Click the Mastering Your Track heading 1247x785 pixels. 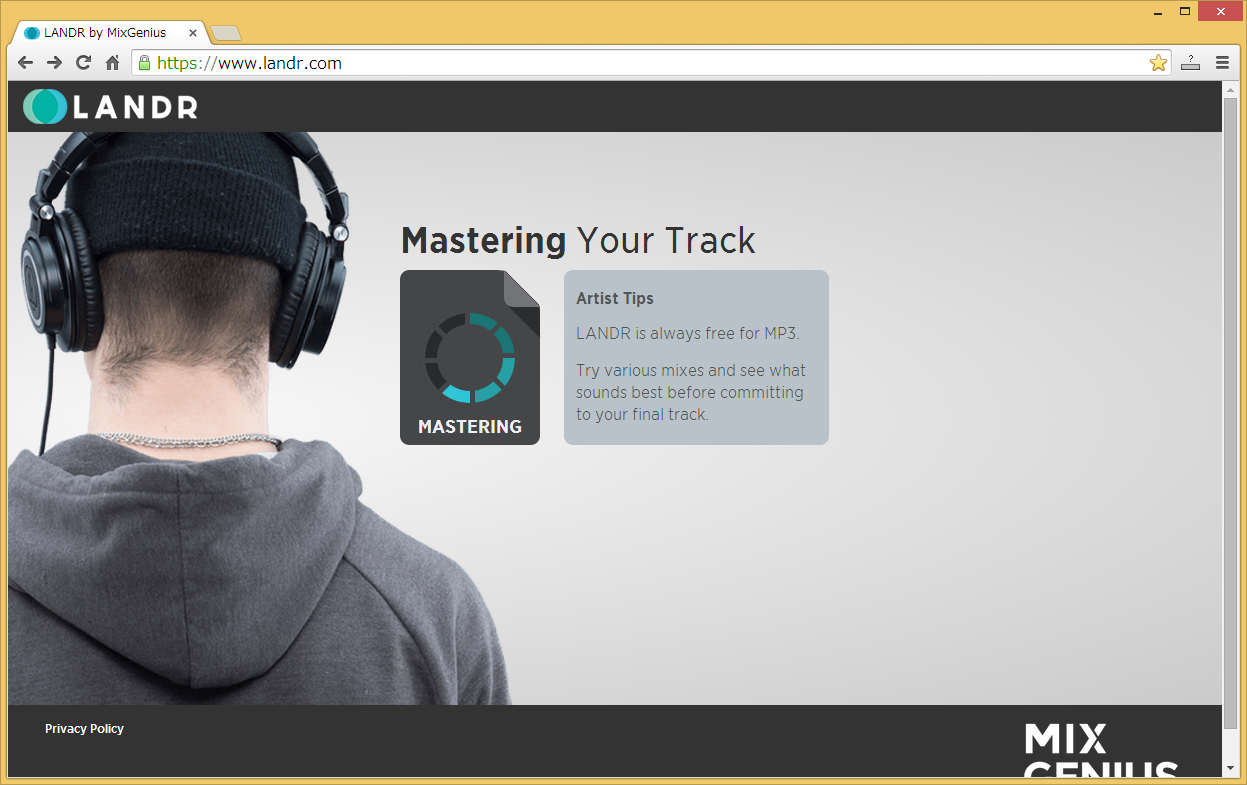578,241
